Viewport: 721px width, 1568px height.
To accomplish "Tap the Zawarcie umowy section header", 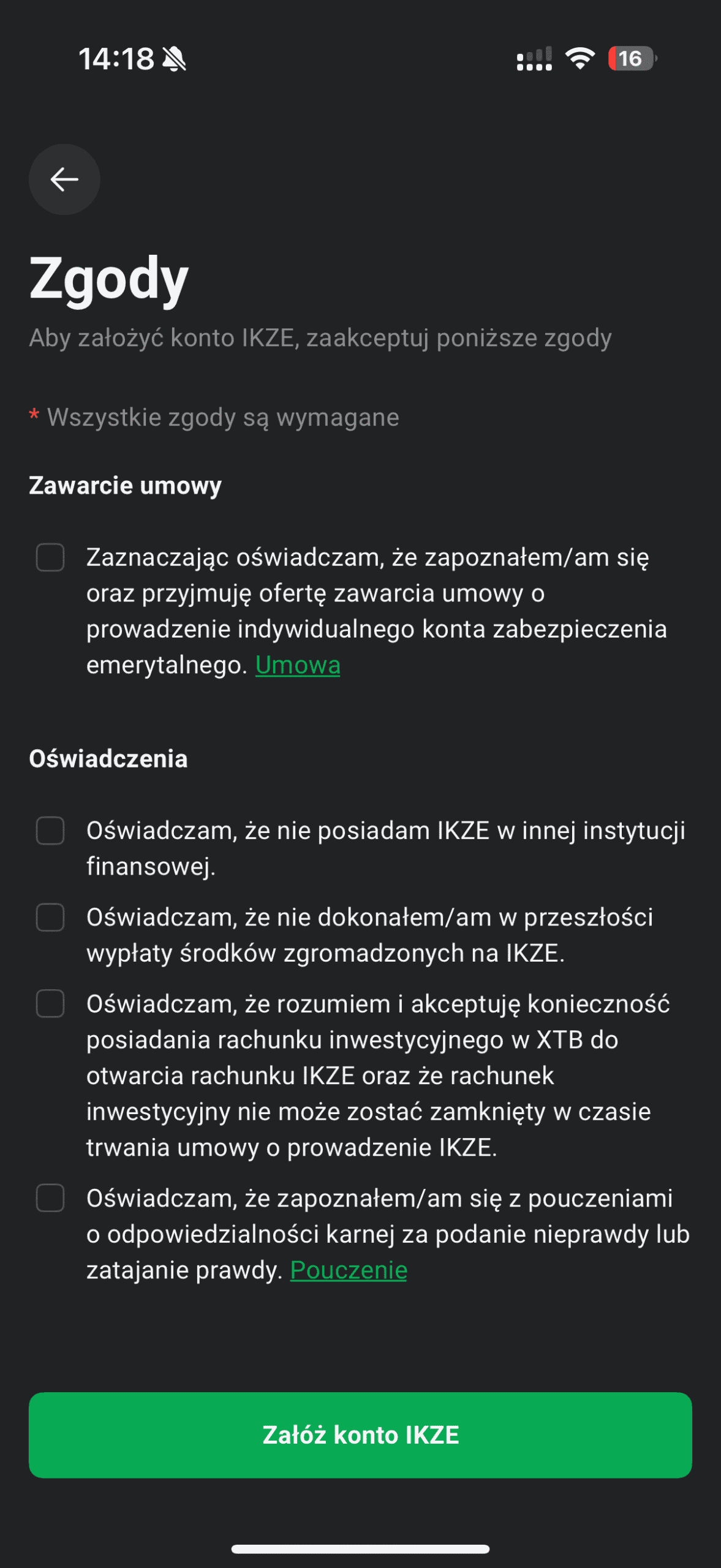I will coord(126,485).
